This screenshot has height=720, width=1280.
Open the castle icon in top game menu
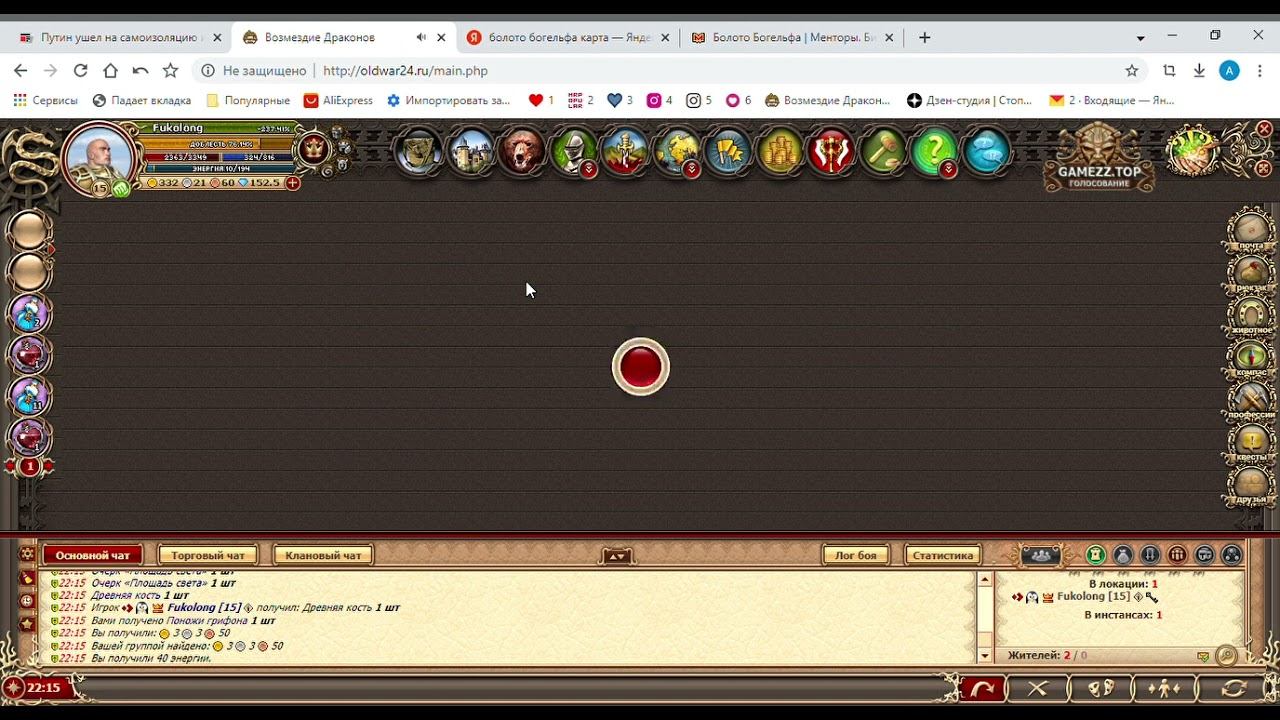(471, 152)
